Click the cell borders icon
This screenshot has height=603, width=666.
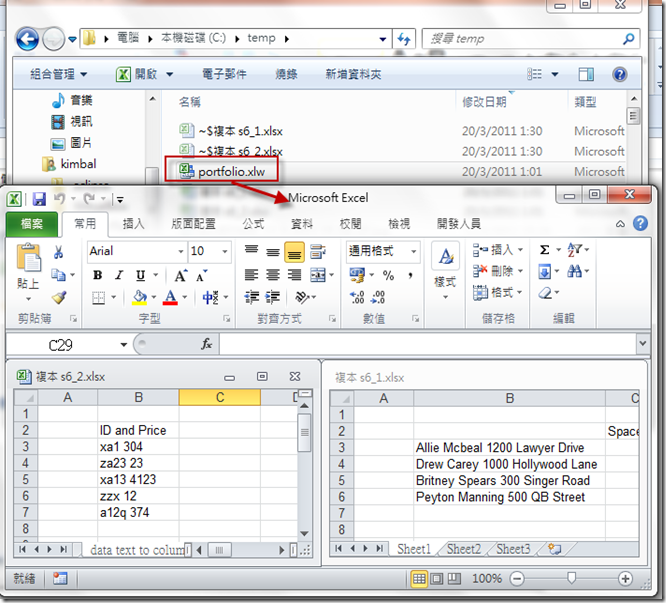[99, 297]
